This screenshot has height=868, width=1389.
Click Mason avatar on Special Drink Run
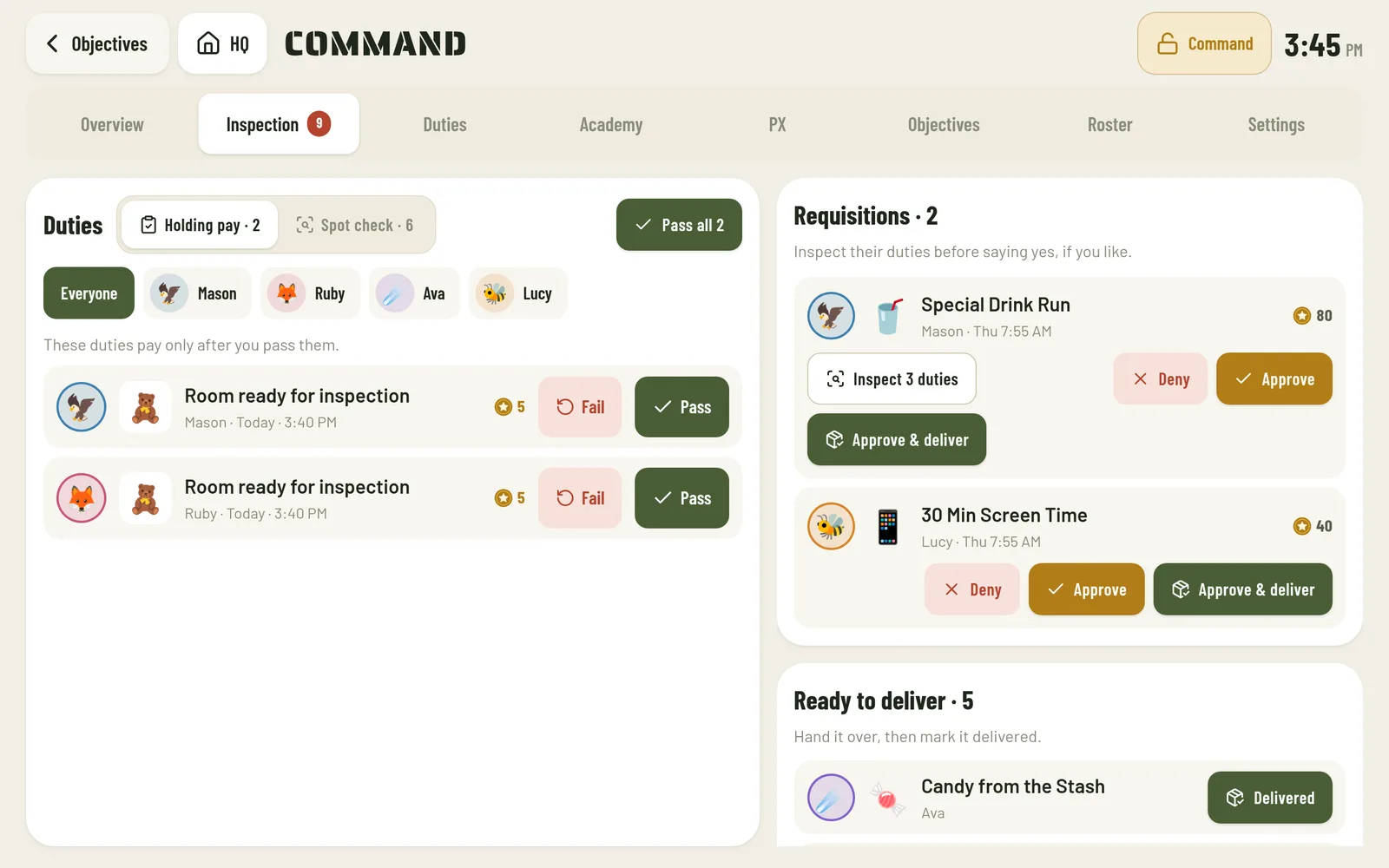click(831, 316)
